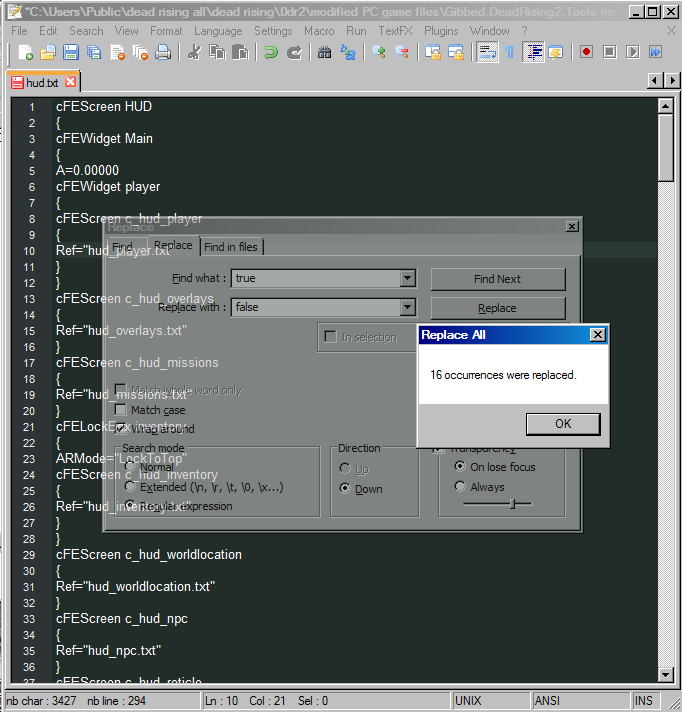Screen dimensions: 682x712
Task: Click the Find and Replace toolbar icon
Action: click(x=348, y=52)
